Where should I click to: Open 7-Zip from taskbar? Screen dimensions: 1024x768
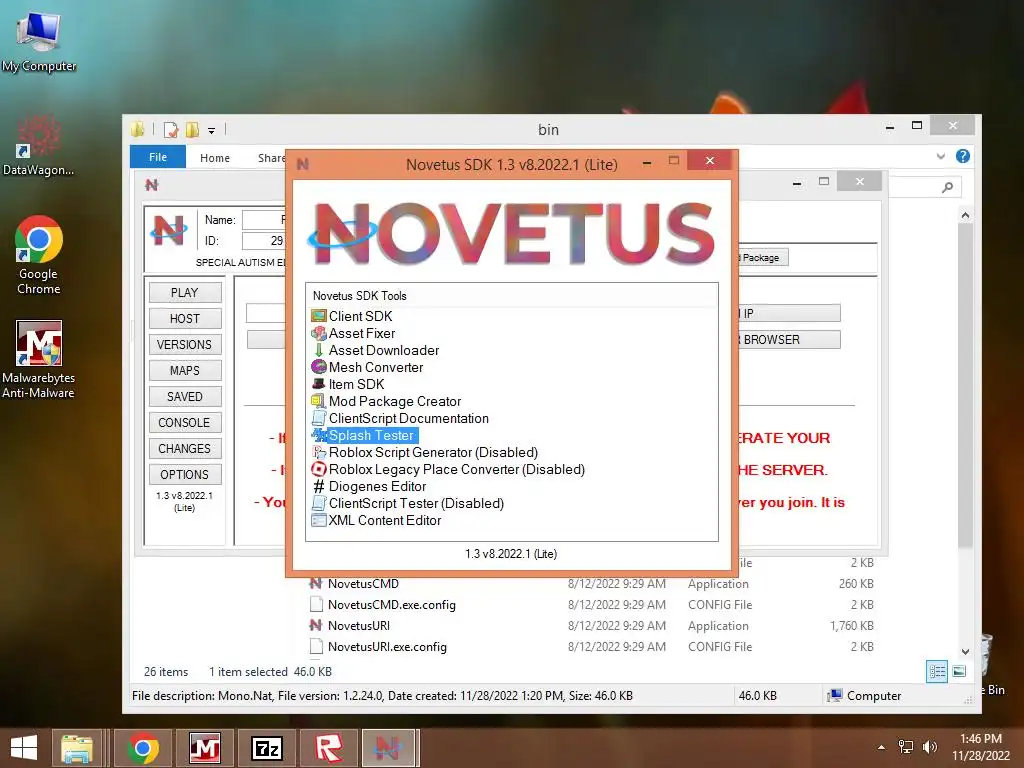click(x=266, y=748)
